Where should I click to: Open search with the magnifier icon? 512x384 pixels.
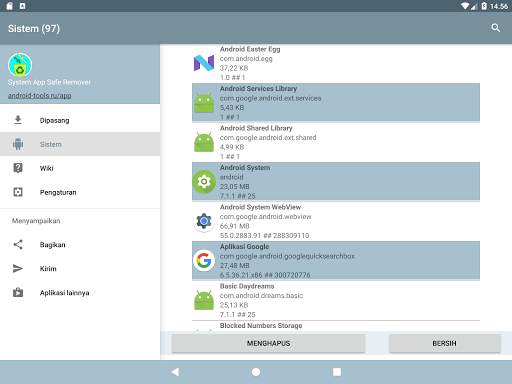click(495, 28)
